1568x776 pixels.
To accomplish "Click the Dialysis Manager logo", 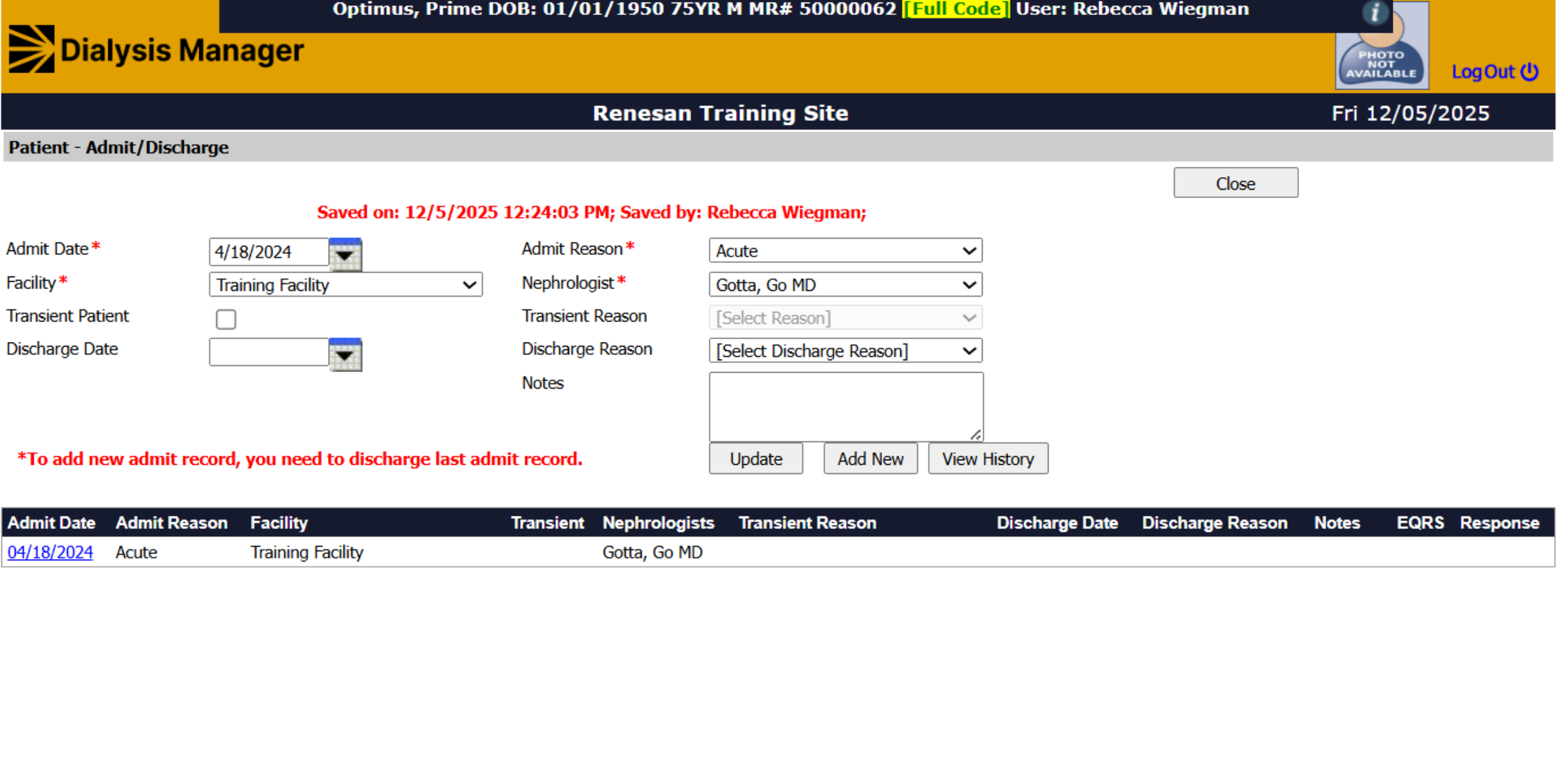I will point(157,50).
